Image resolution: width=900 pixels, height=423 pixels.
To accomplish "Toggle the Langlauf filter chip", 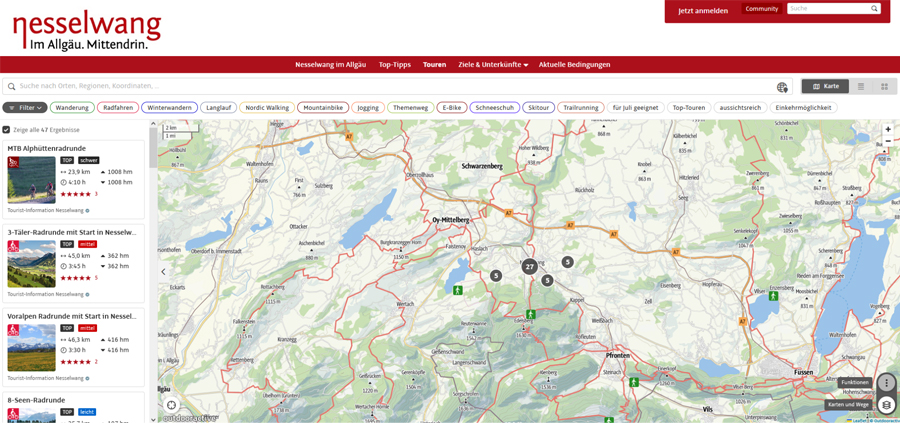I will click(x=218, y=107).
